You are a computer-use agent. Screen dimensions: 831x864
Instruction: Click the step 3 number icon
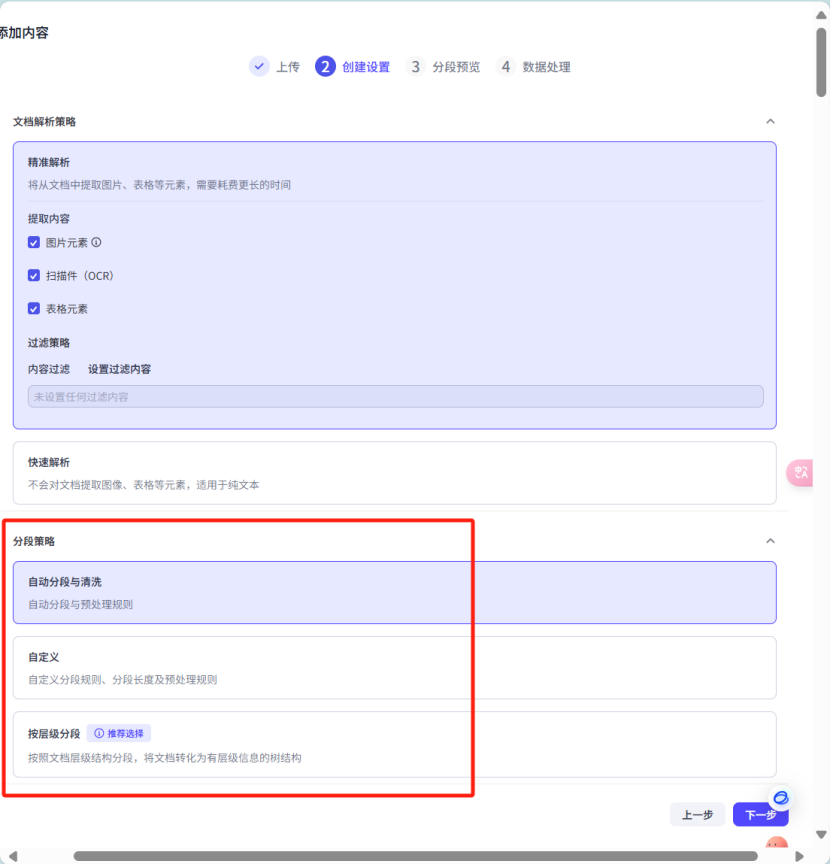click(416, 67)
